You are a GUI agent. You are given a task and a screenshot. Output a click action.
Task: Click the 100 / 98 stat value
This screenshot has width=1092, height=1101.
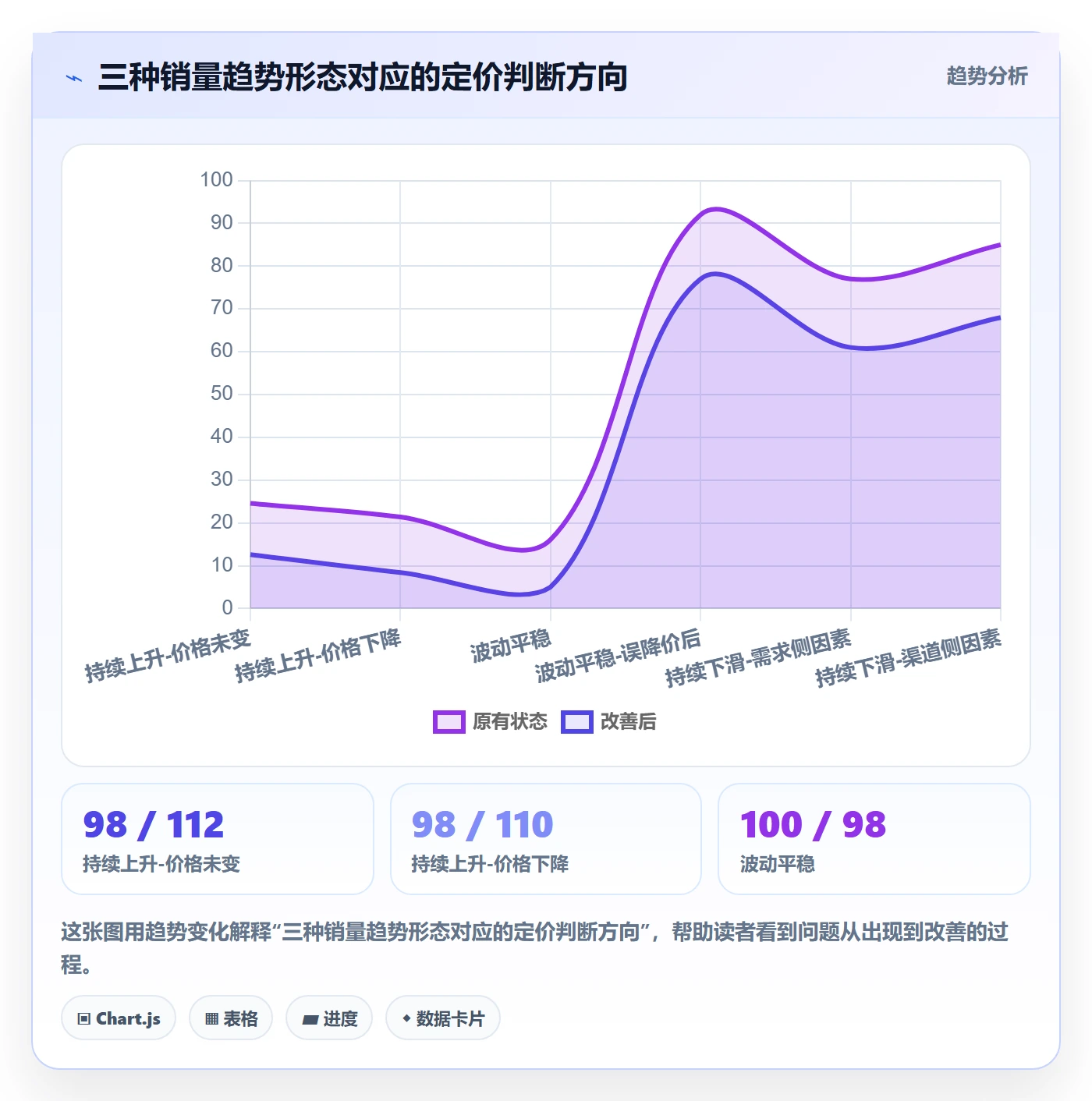coord(813,825)
